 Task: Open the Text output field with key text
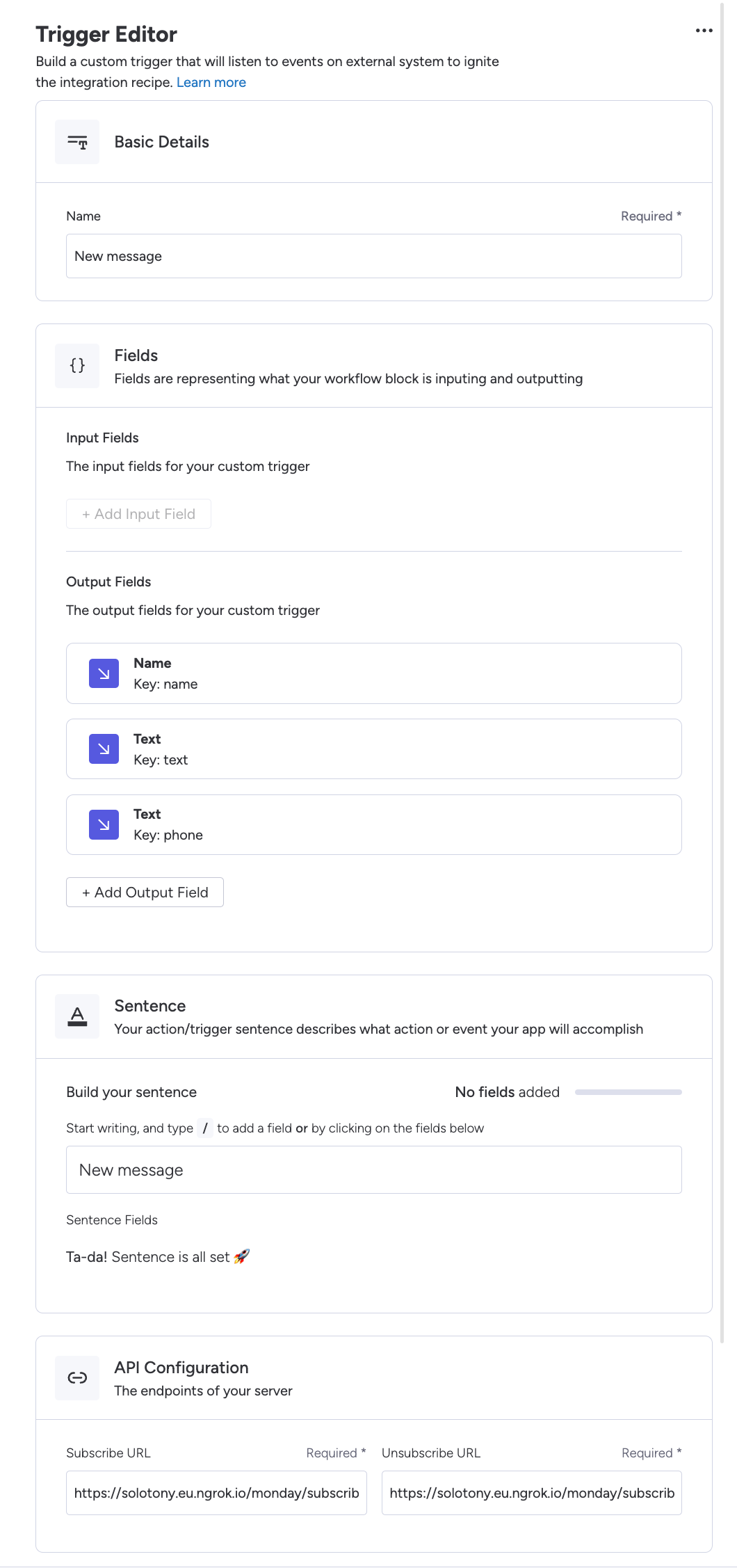pyautogui.click(x=374, y=749)
